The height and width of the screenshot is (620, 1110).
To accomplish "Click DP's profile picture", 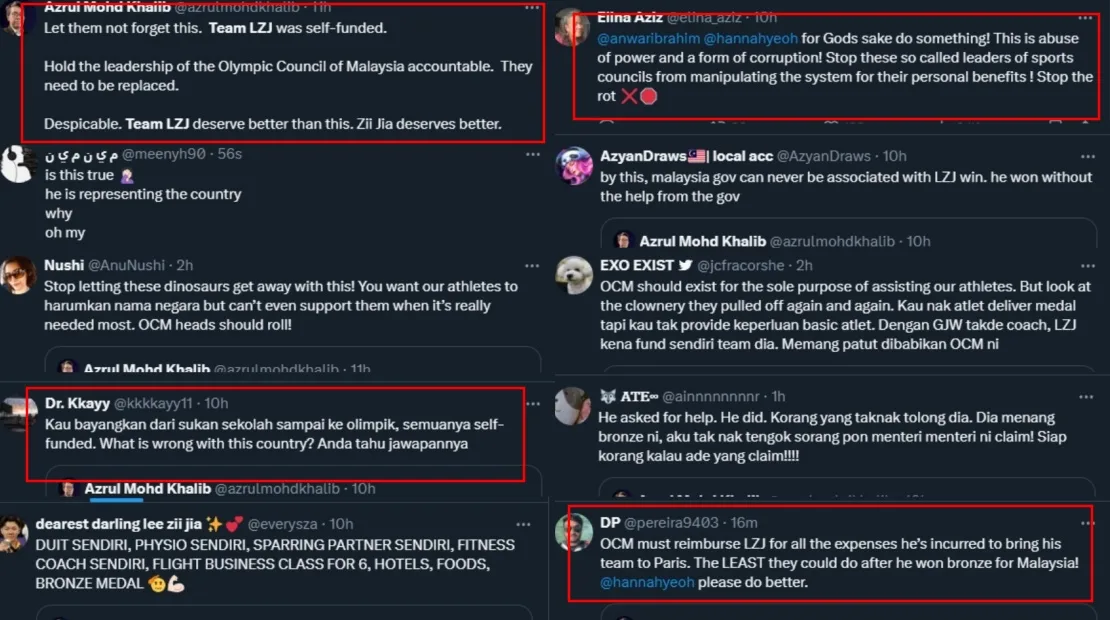I will [574, 532].
